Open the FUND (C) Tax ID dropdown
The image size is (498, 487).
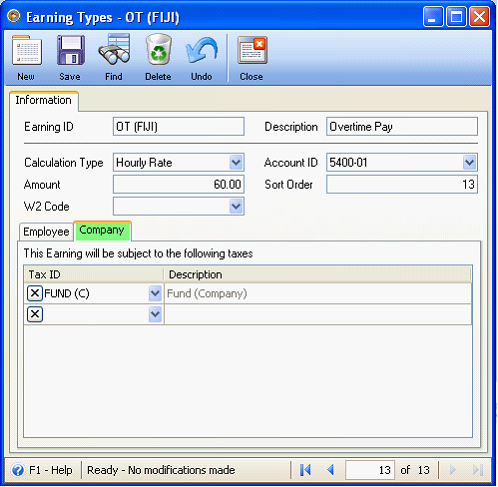(155, 294)
